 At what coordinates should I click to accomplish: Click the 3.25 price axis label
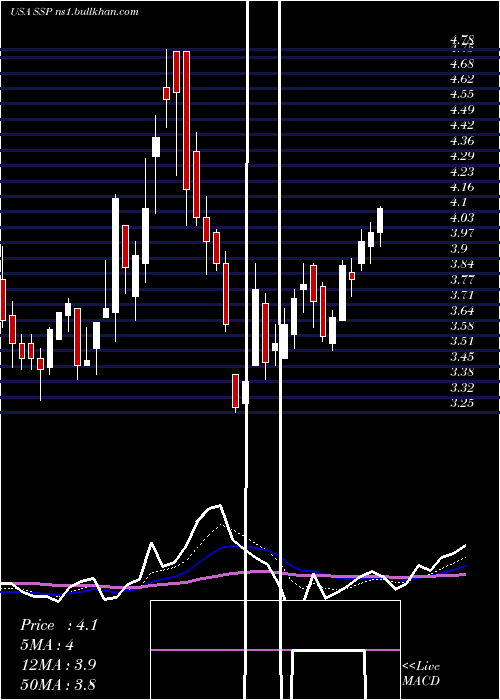[462, 403]
